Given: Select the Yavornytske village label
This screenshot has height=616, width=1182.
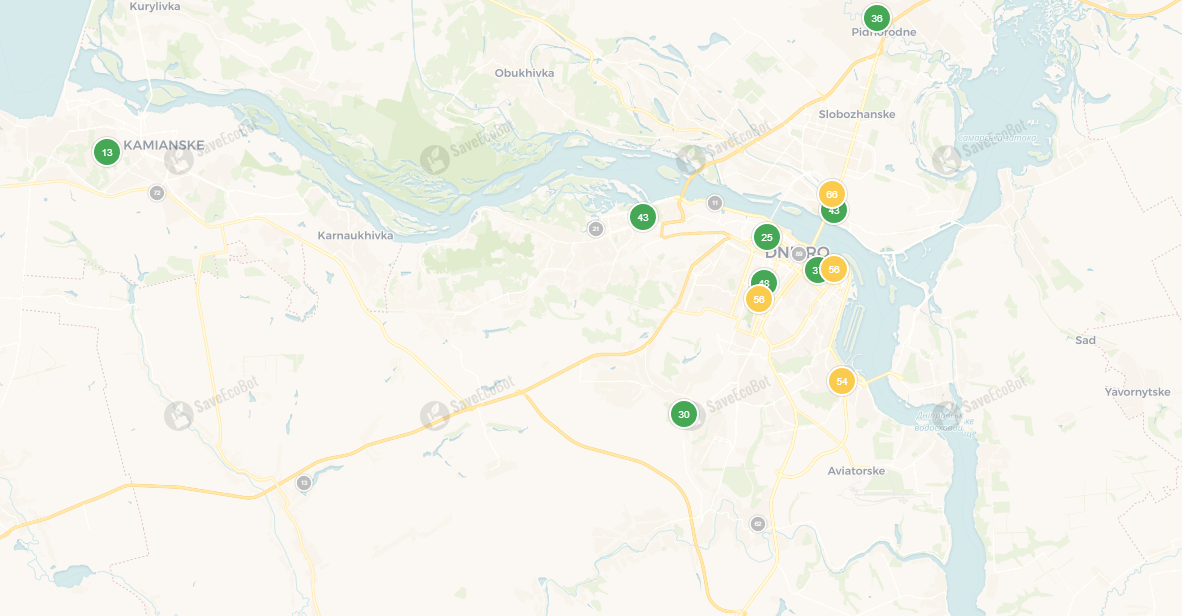Looking at the screenshot, I should 1138,392.
